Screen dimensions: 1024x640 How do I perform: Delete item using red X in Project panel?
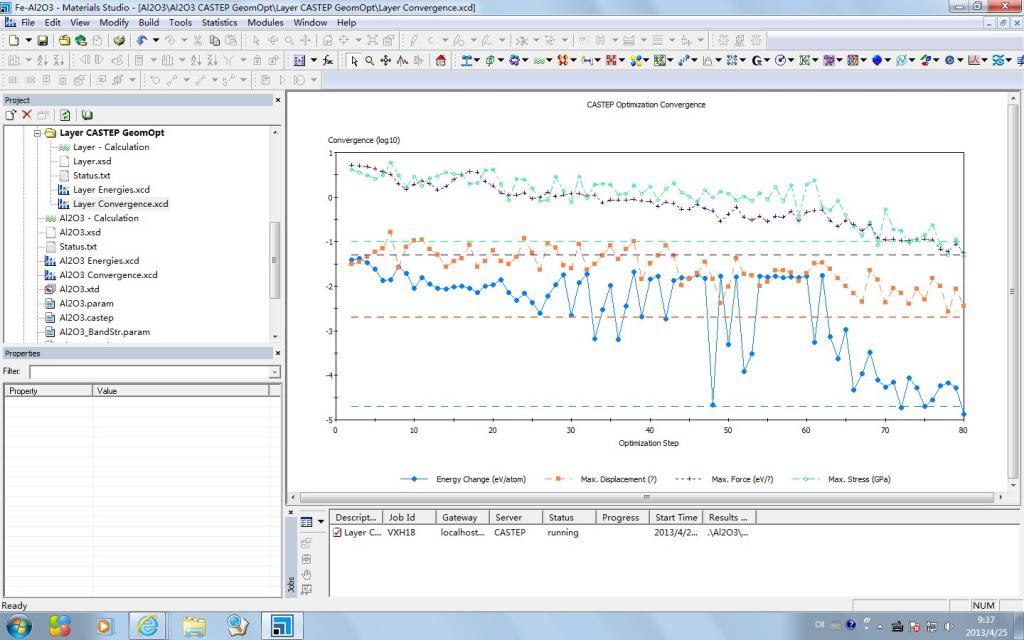point(27,115)
